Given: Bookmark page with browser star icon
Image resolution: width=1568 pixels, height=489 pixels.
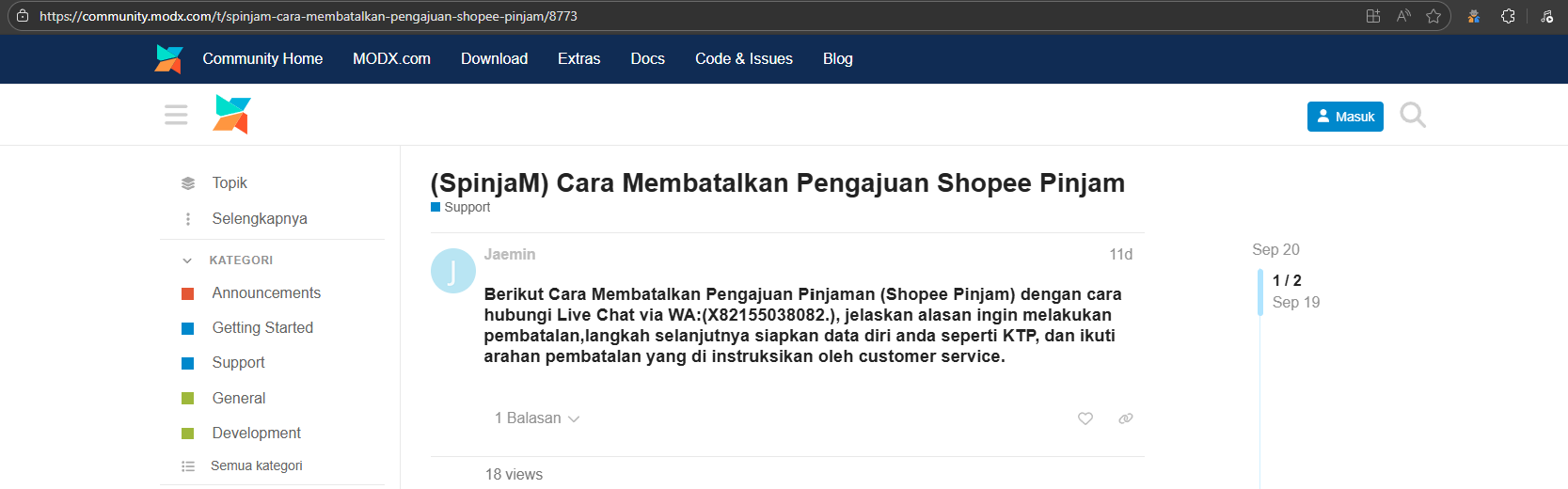Looking at the screenshot, I should pos(1433,16).
